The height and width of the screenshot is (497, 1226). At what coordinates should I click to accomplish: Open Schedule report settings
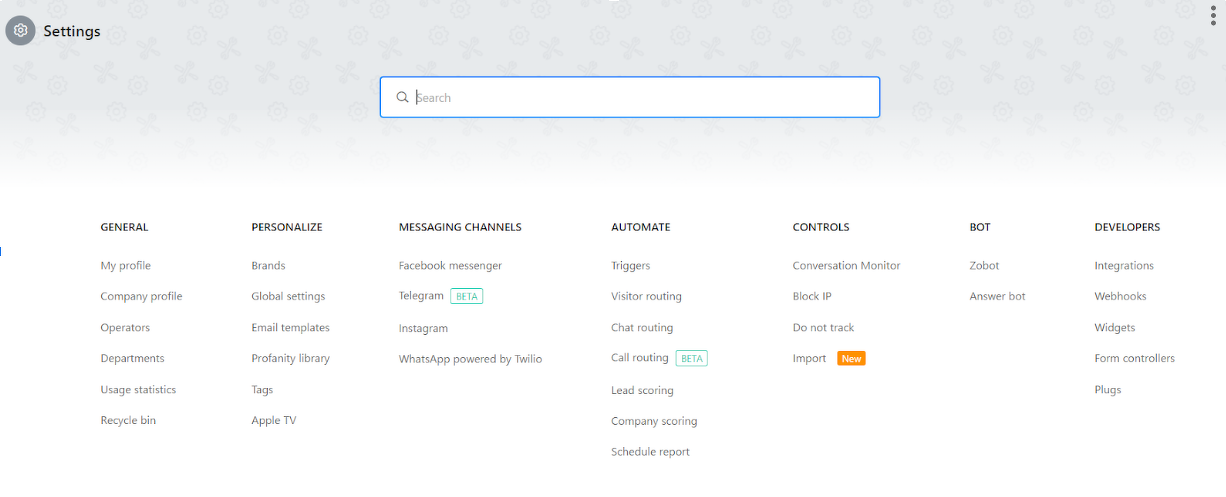pos(650,452)
